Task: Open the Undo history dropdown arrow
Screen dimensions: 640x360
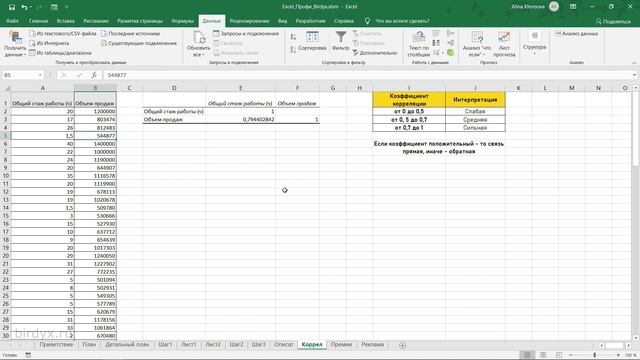Action: pyautogui.click(x=31, y=7)
